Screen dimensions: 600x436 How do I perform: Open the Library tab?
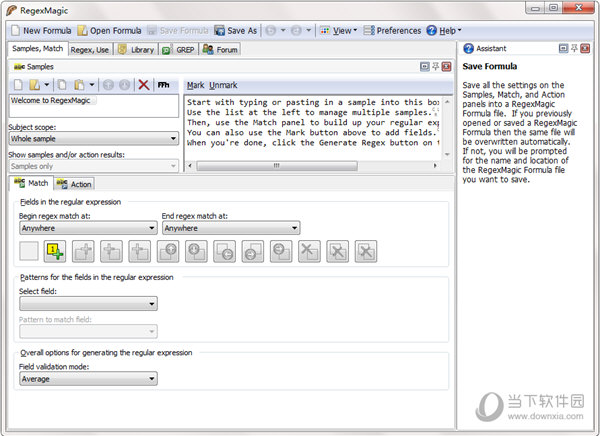(136, 50)
